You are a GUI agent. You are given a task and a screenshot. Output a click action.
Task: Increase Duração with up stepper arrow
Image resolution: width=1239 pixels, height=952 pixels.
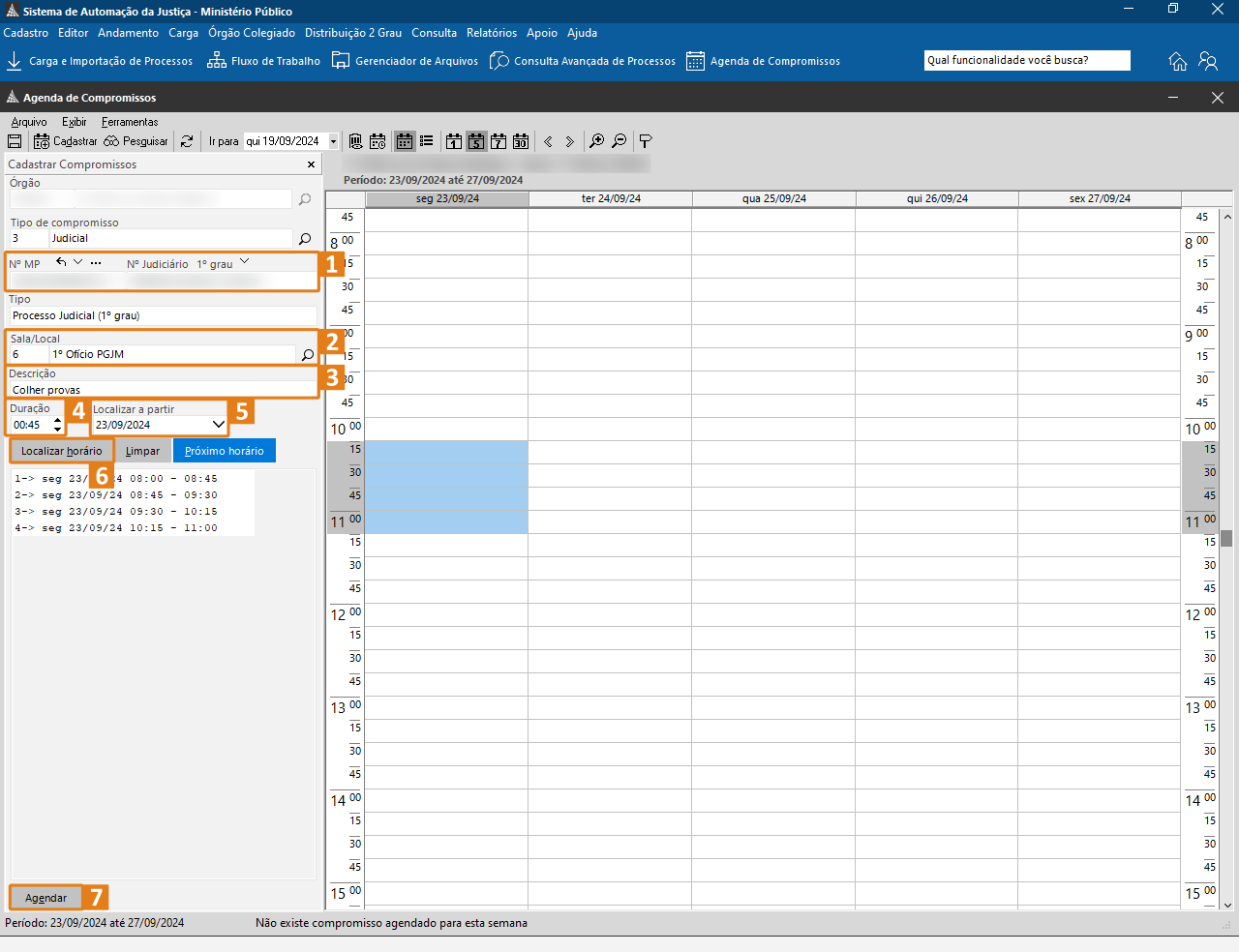[x=58, y=421]
